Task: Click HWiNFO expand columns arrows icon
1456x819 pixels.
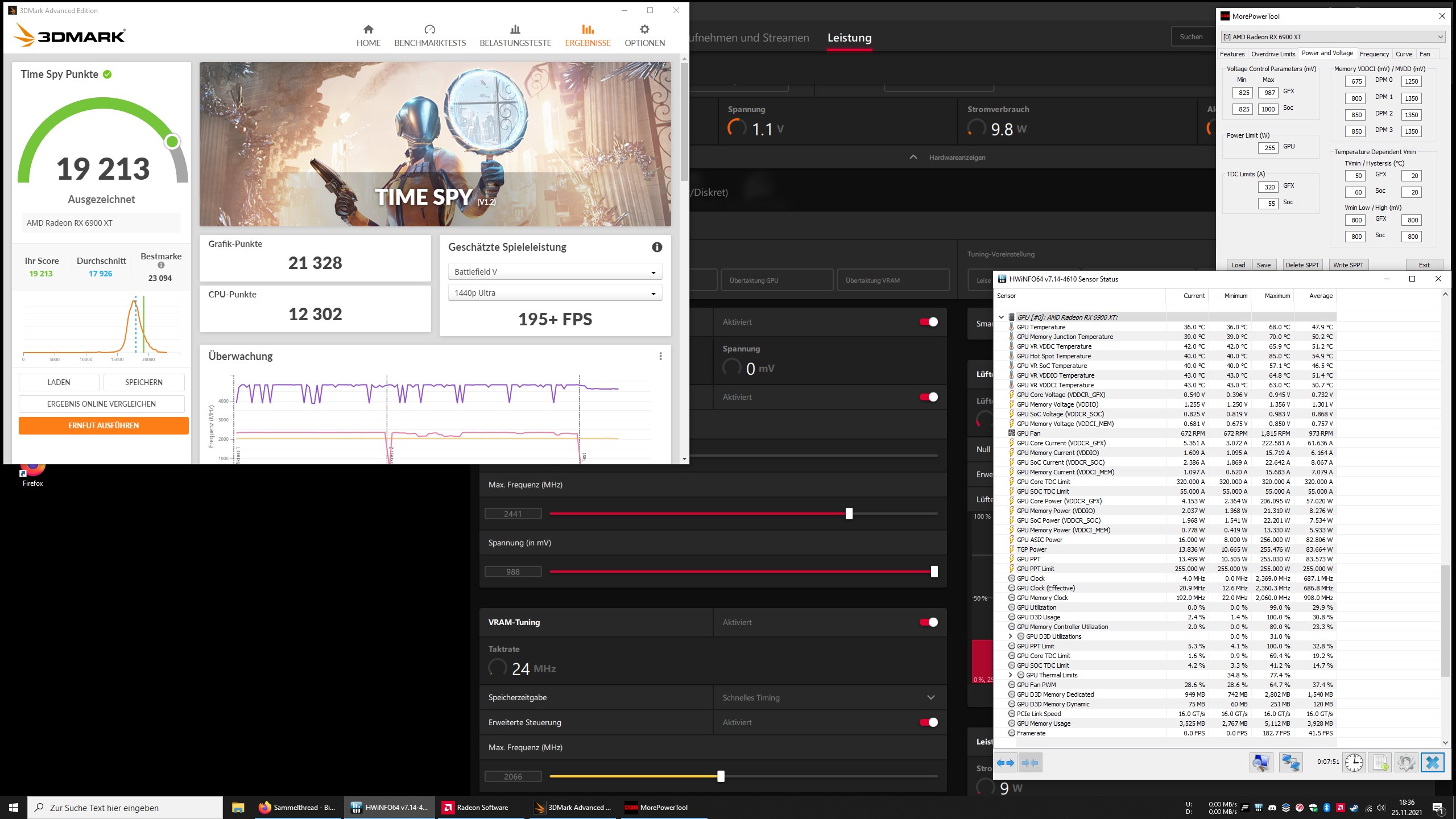Action: [1006, 763]
